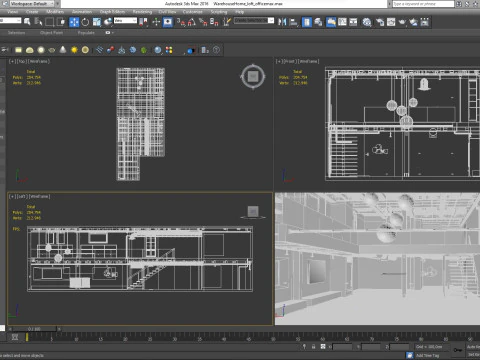480x360 pixels.
Task: Activate the Select and Rotate tool
Action: click(85, 22)
